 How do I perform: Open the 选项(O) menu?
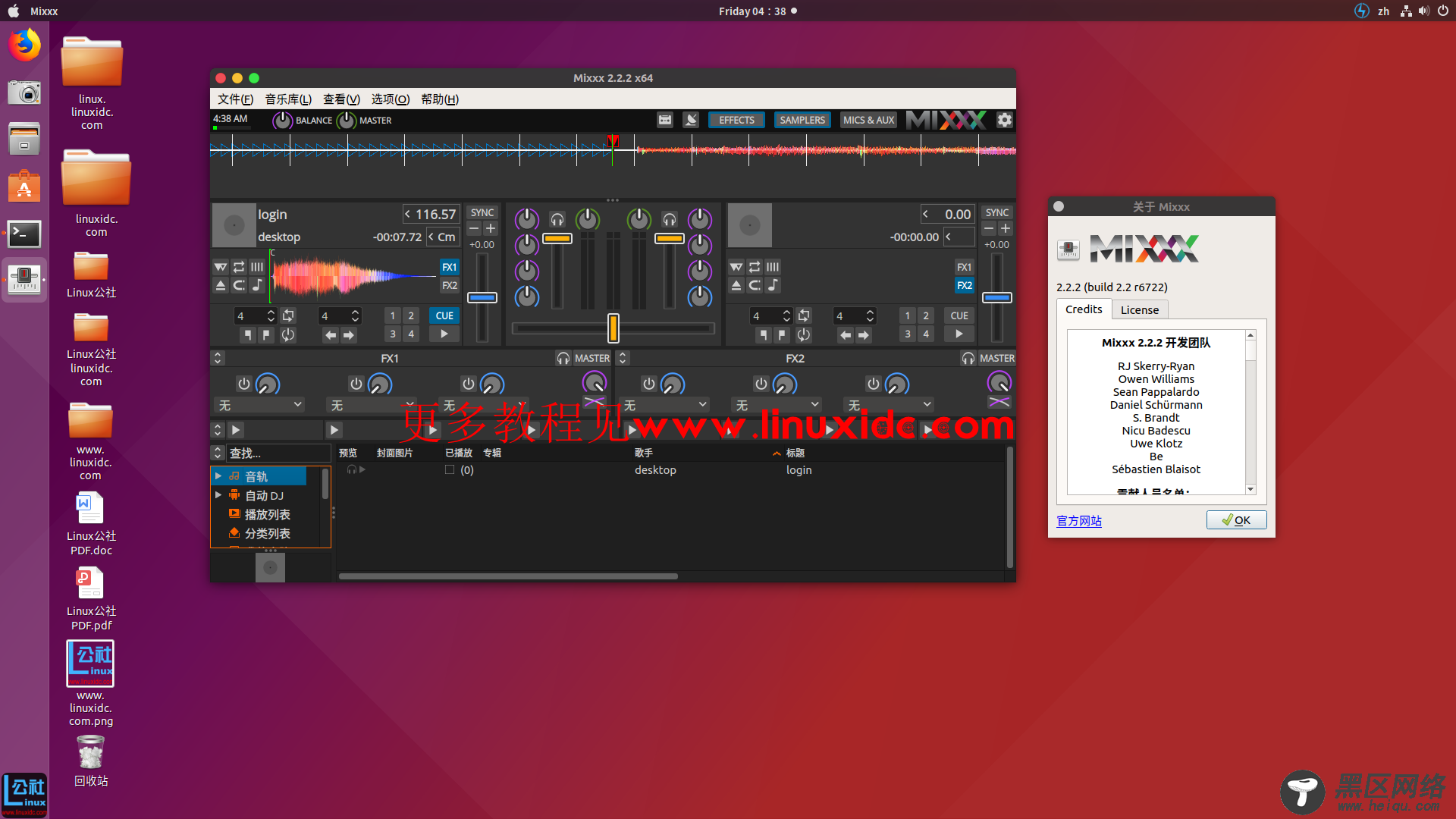(391, 99)
